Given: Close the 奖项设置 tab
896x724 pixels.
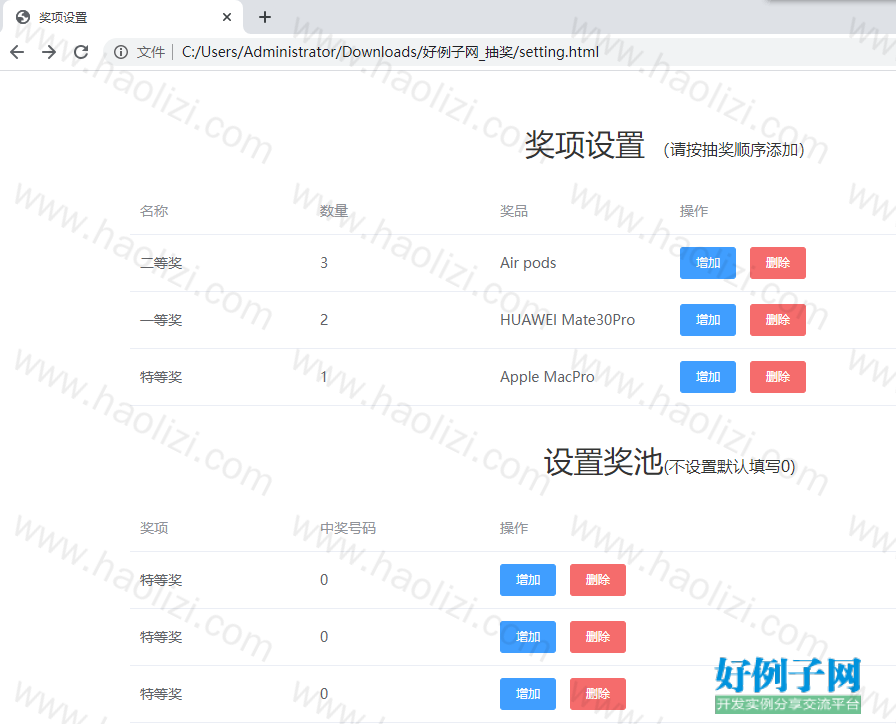Looking at the screenshot, I should pyautogui.click(x=227, y=17).
